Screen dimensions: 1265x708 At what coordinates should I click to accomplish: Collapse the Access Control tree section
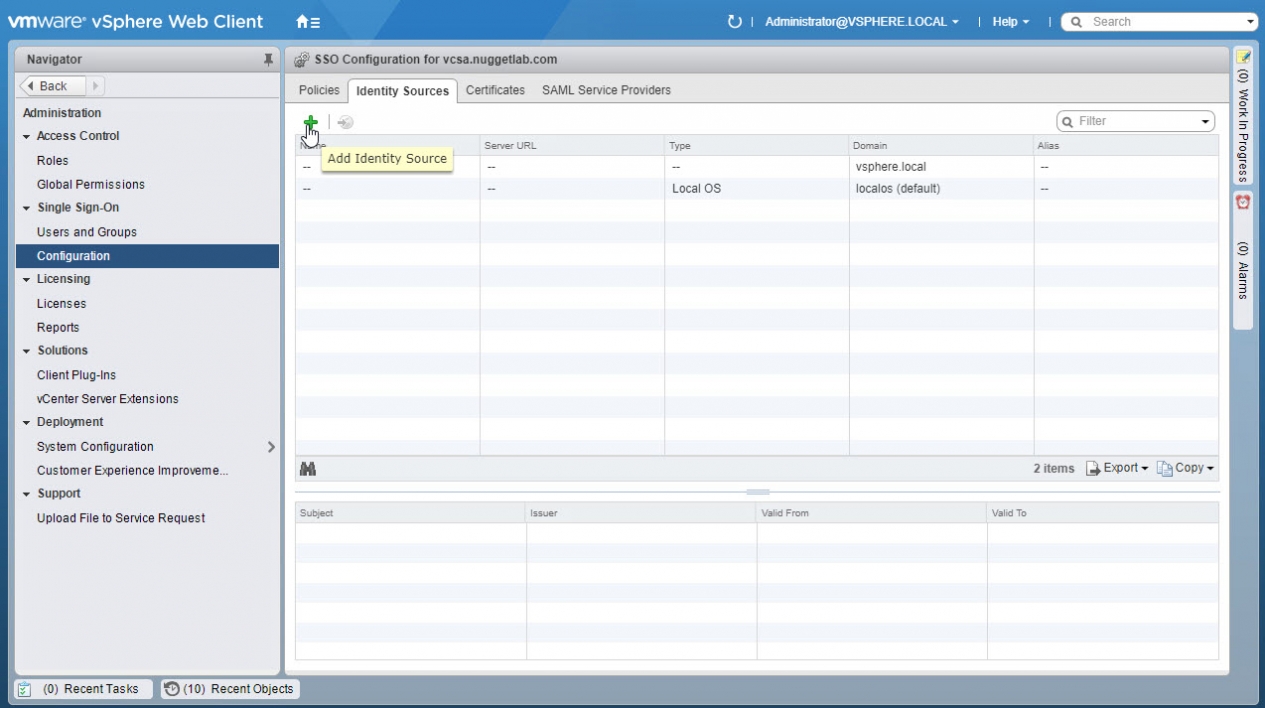(x=27, y=136)
